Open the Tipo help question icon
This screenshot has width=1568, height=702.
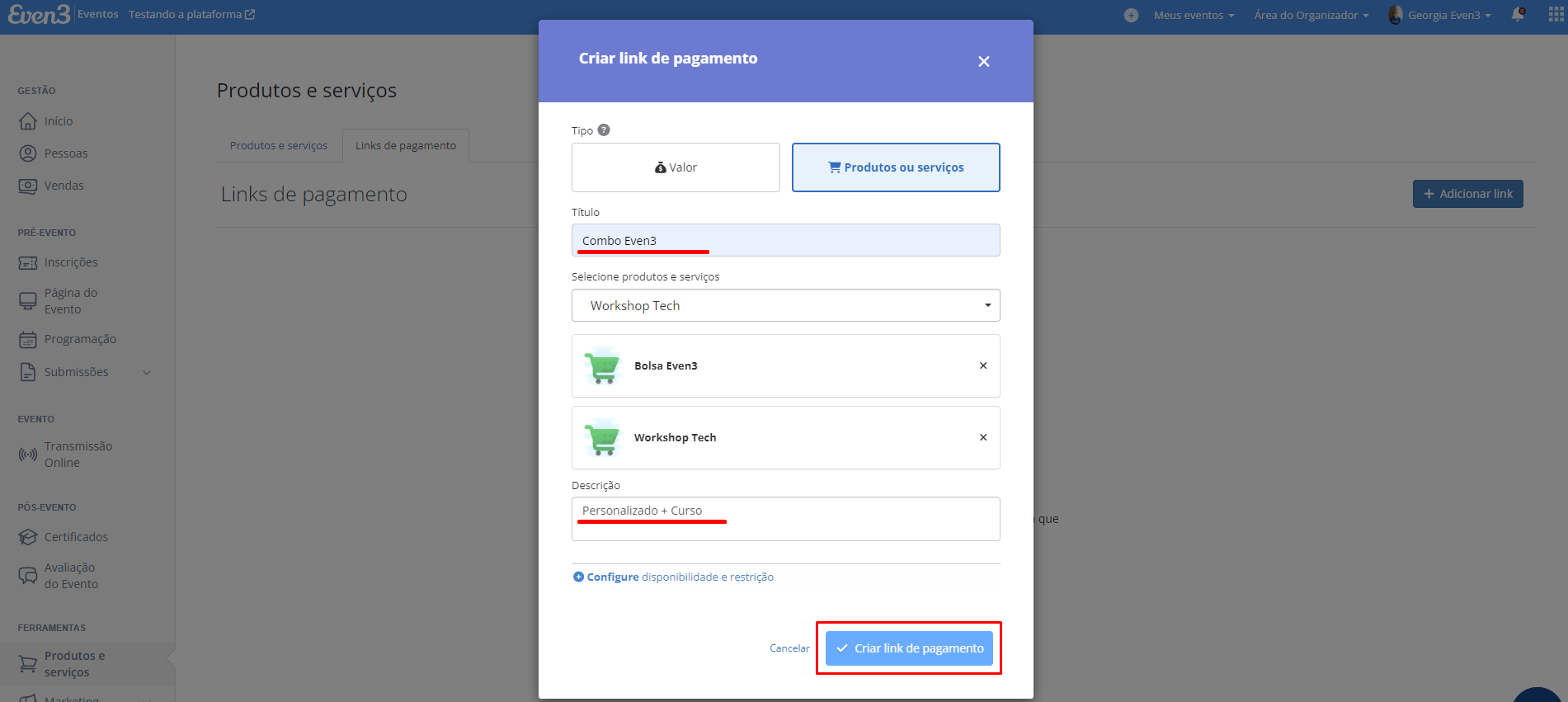coord(604,130)
